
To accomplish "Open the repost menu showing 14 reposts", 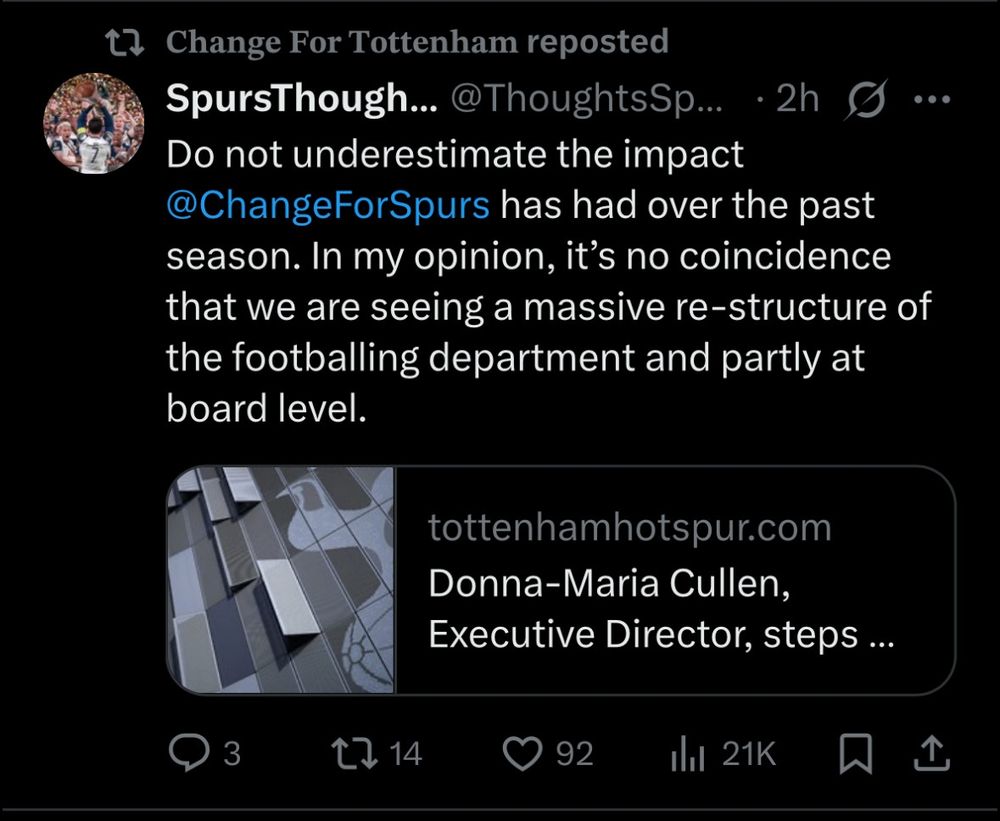I will (x=354, y=753).
